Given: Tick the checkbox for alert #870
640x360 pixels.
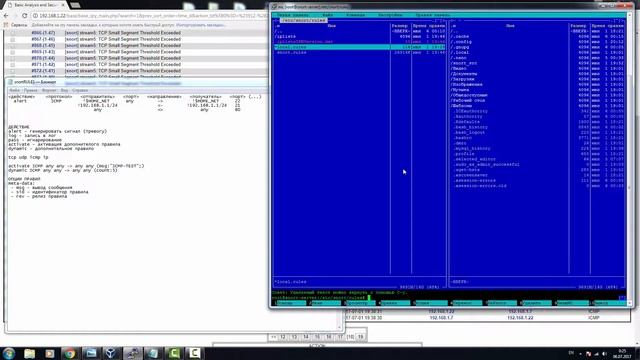Looking at the screenshot, I should [13, 58].
